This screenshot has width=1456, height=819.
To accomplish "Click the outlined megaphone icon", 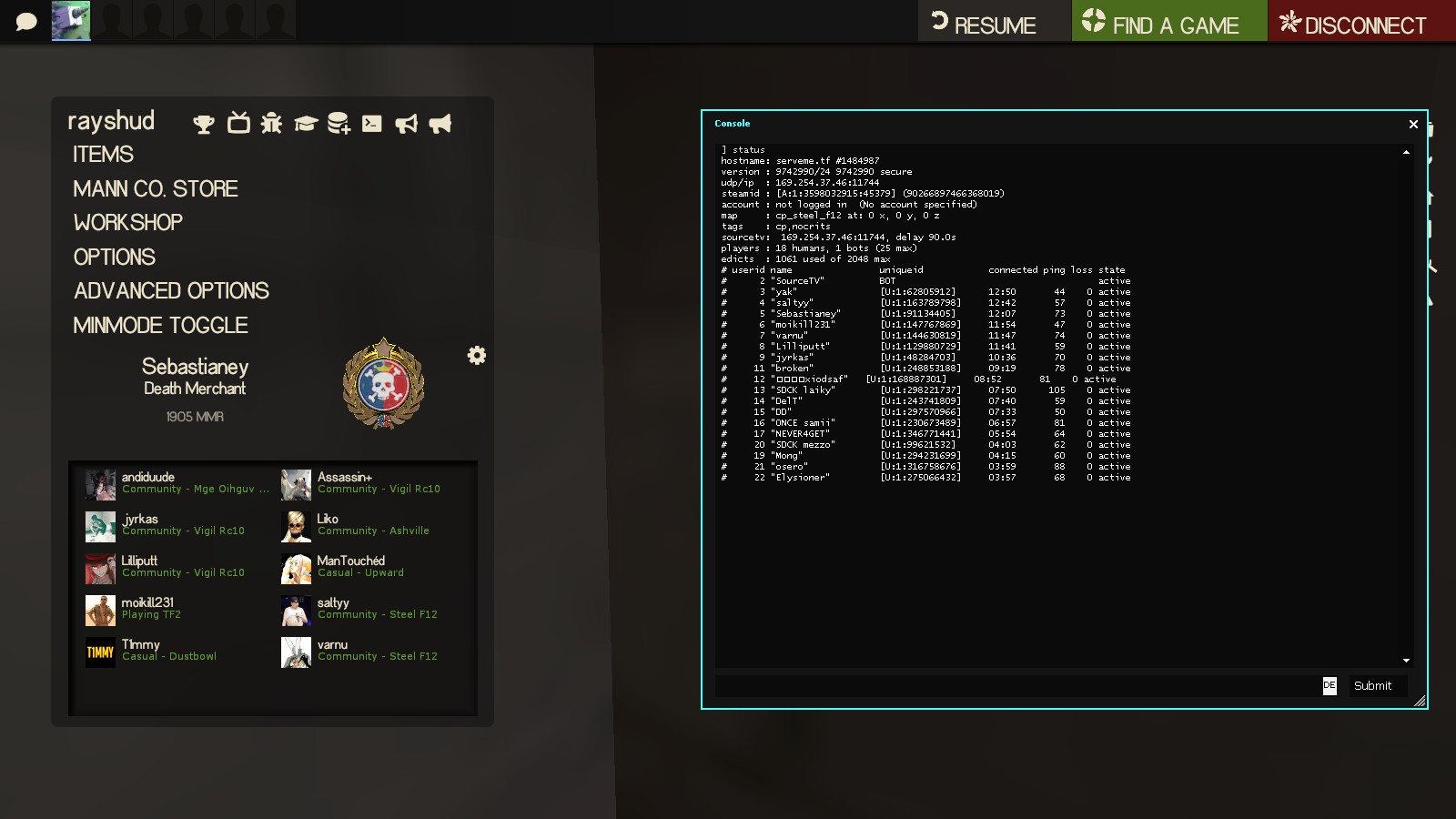I will (406, 124).
